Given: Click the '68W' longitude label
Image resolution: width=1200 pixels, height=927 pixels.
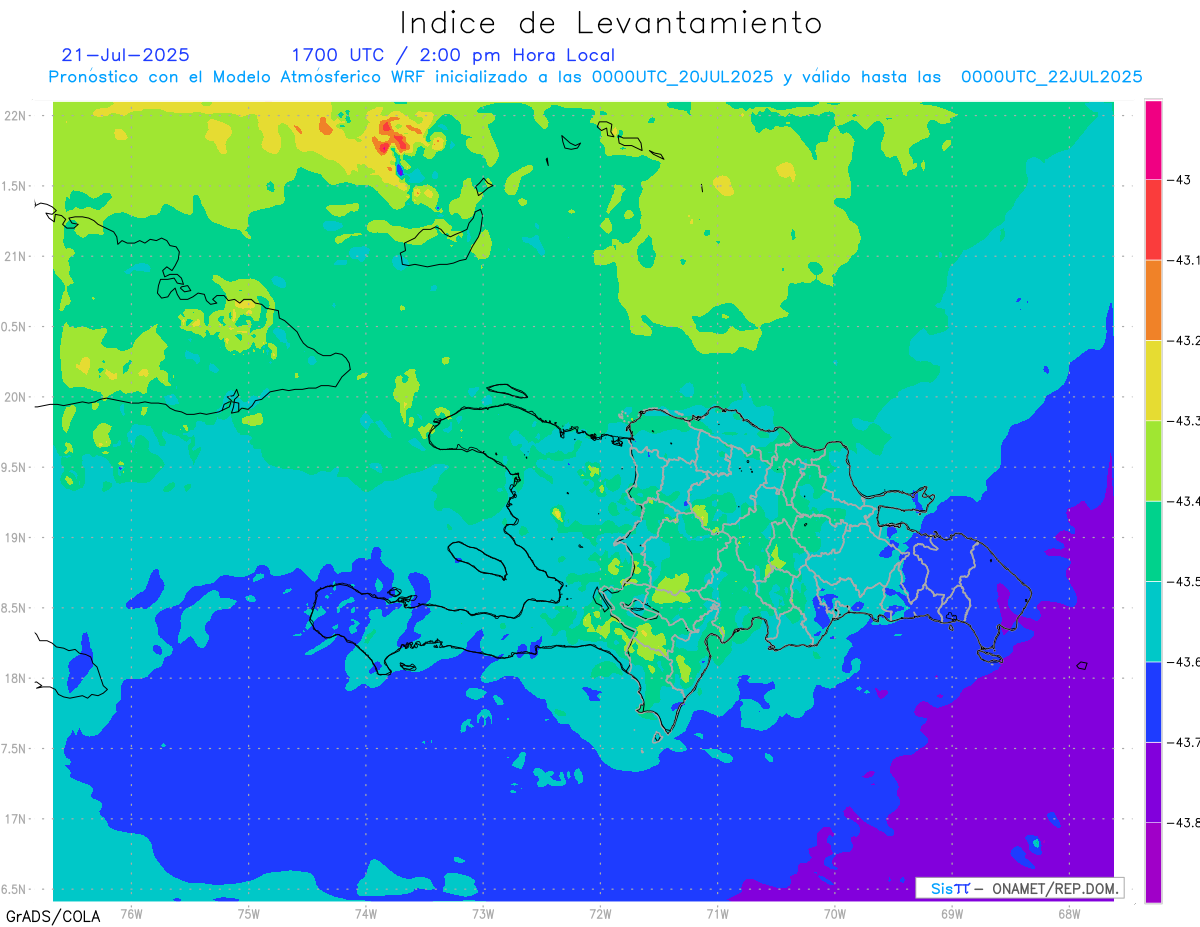Looking at the screenshot, I should pyautogui.click(x=1069, y=913).
